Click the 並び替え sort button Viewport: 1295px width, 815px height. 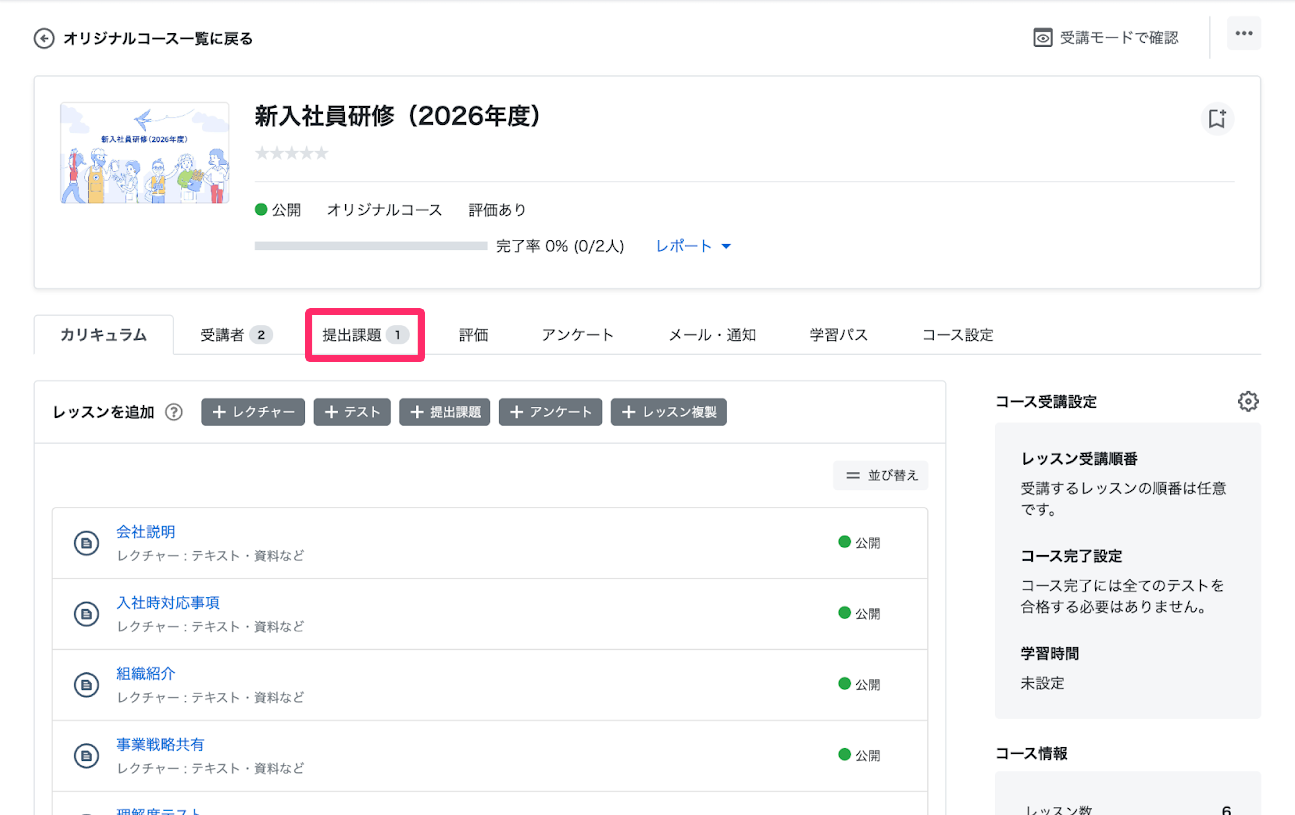(881, 475)
